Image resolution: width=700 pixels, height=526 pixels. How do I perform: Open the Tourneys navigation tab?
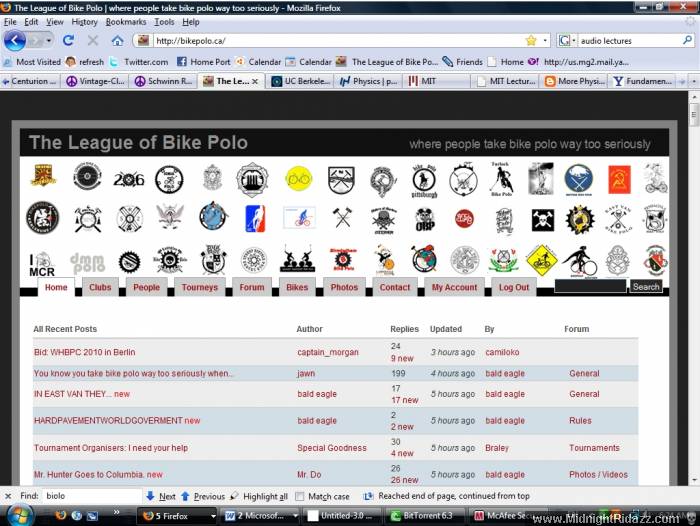(200, 287)
